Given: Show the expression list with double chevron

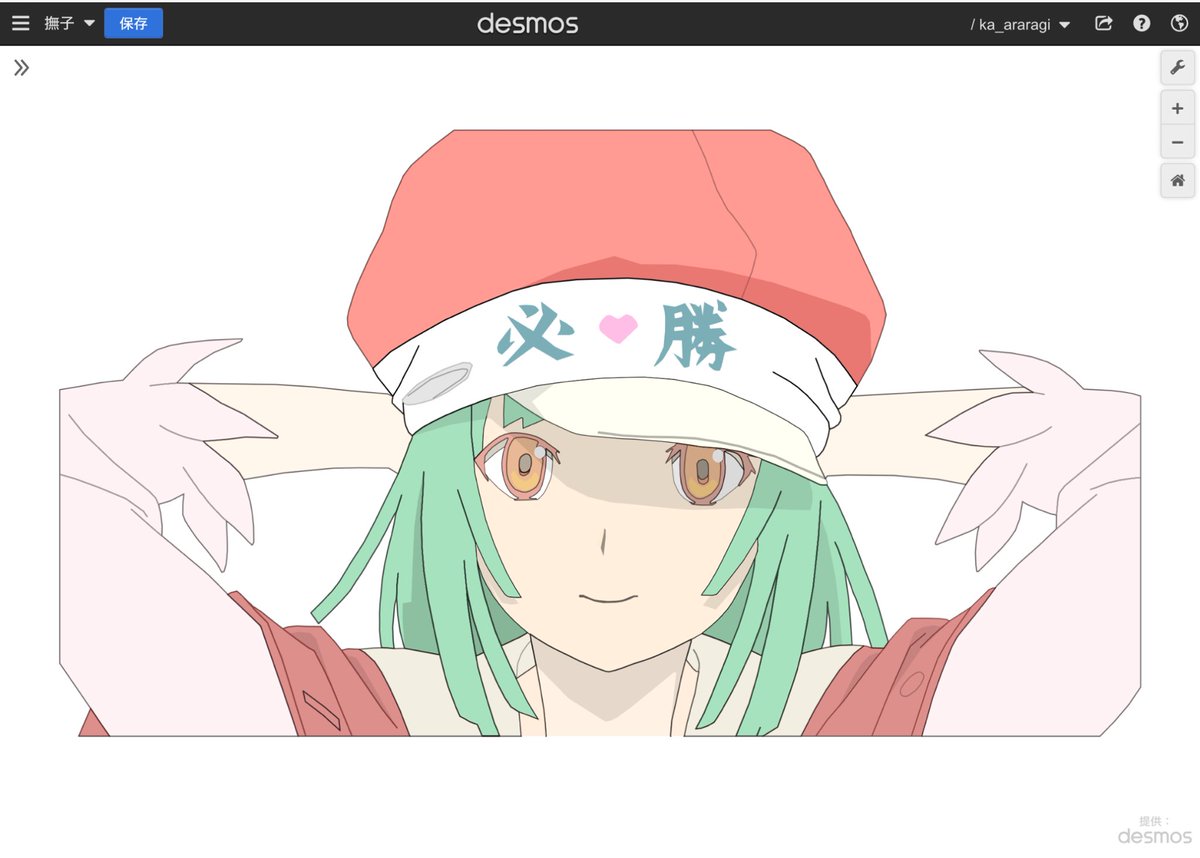Looking at the screenshot, I should 21,68.
